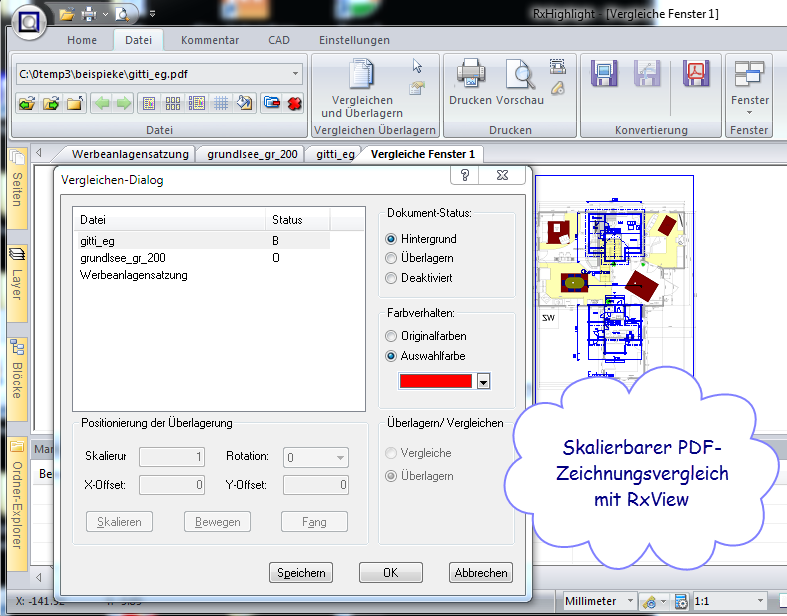Click the Vergleichen und Überlagern document icon
Screen dimensions: 787x616
pos(361,73)
